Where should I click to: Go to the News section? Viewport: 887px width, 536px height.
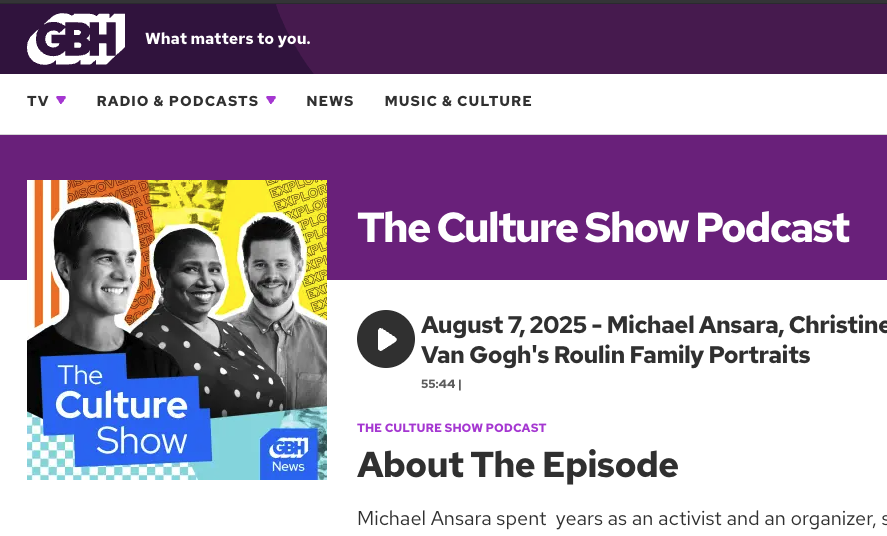coord(330,101)
